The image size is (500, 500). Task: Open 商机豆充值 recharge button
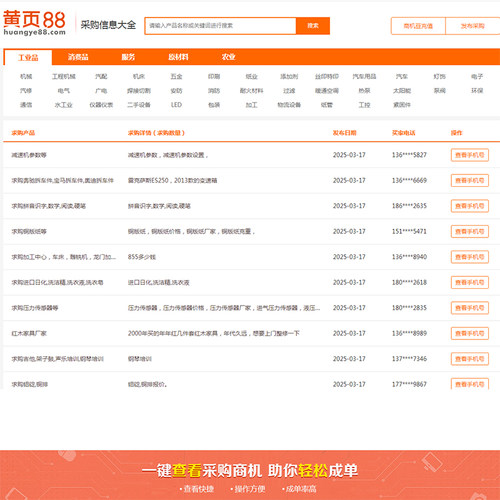(x=418, y=26)
